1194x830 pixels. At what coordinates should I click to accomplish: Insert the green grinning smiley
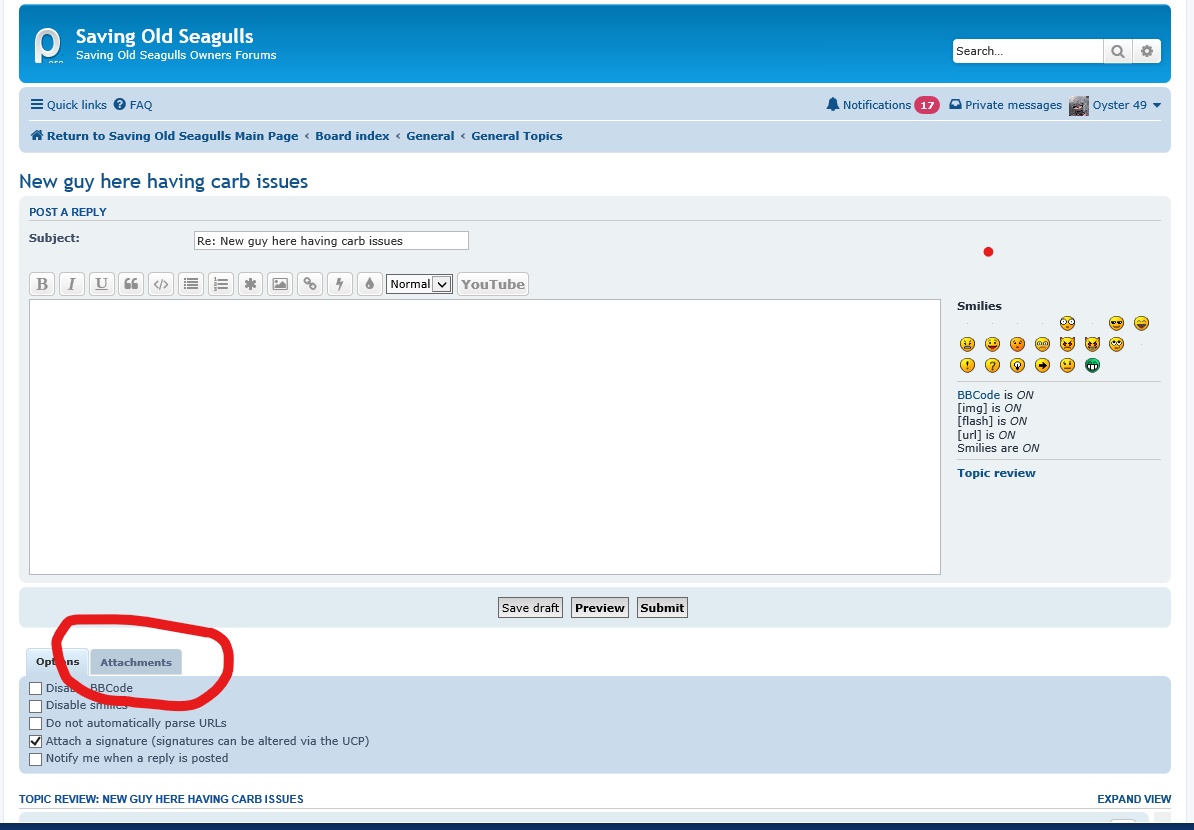click(1092, 366)
